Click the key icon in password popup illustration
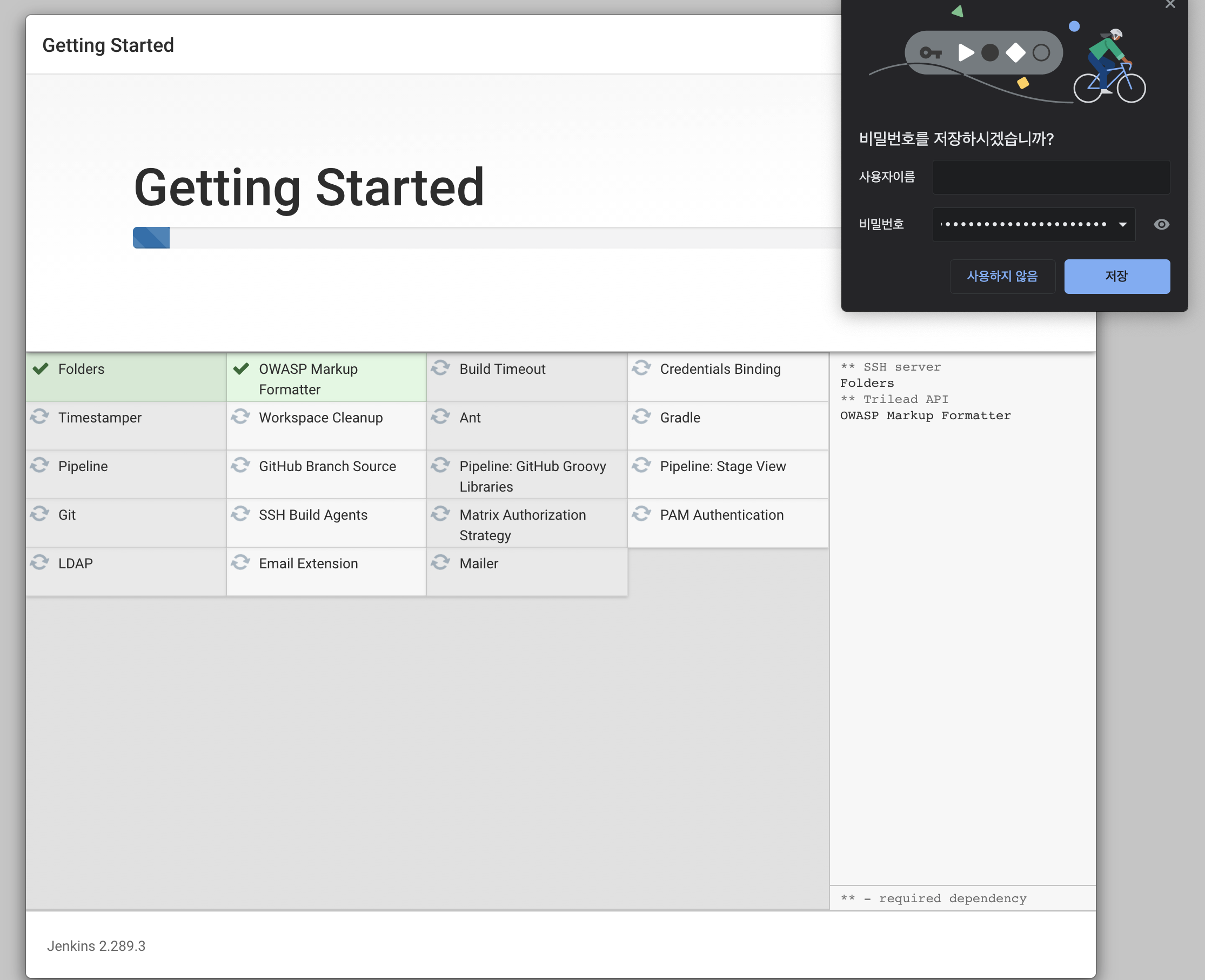This screenshot has width=1205, height=980. (930, 53)
